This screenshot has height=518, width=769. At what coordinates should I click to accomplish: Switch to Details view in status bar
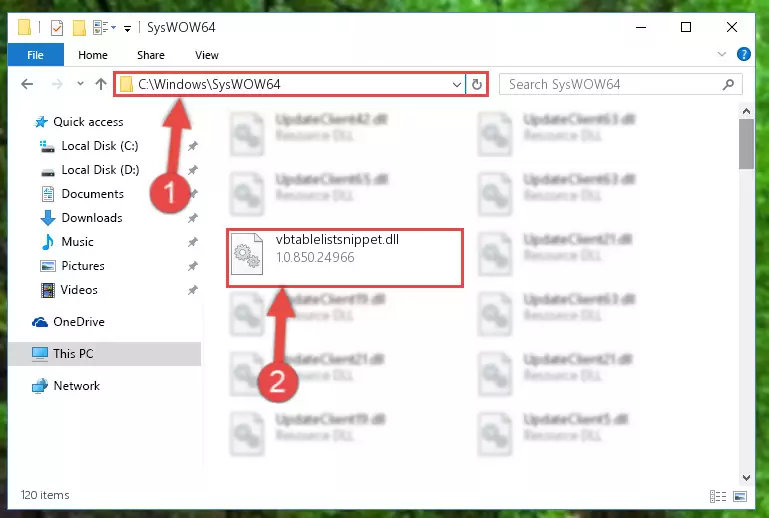coord(718,496)
